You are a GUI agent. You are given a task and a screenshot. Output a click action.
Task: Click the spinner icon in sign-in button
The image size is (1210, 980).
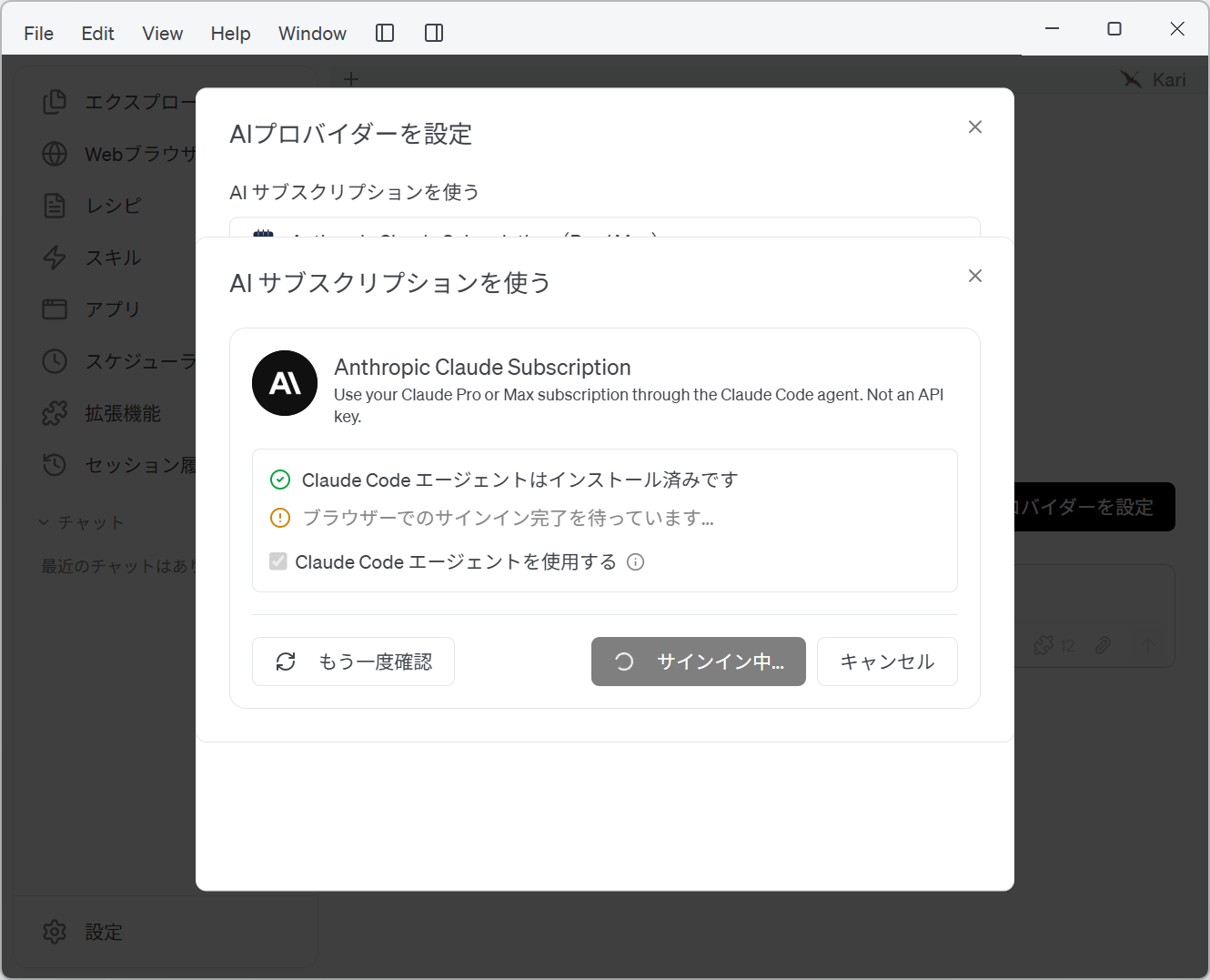point(624,662)
